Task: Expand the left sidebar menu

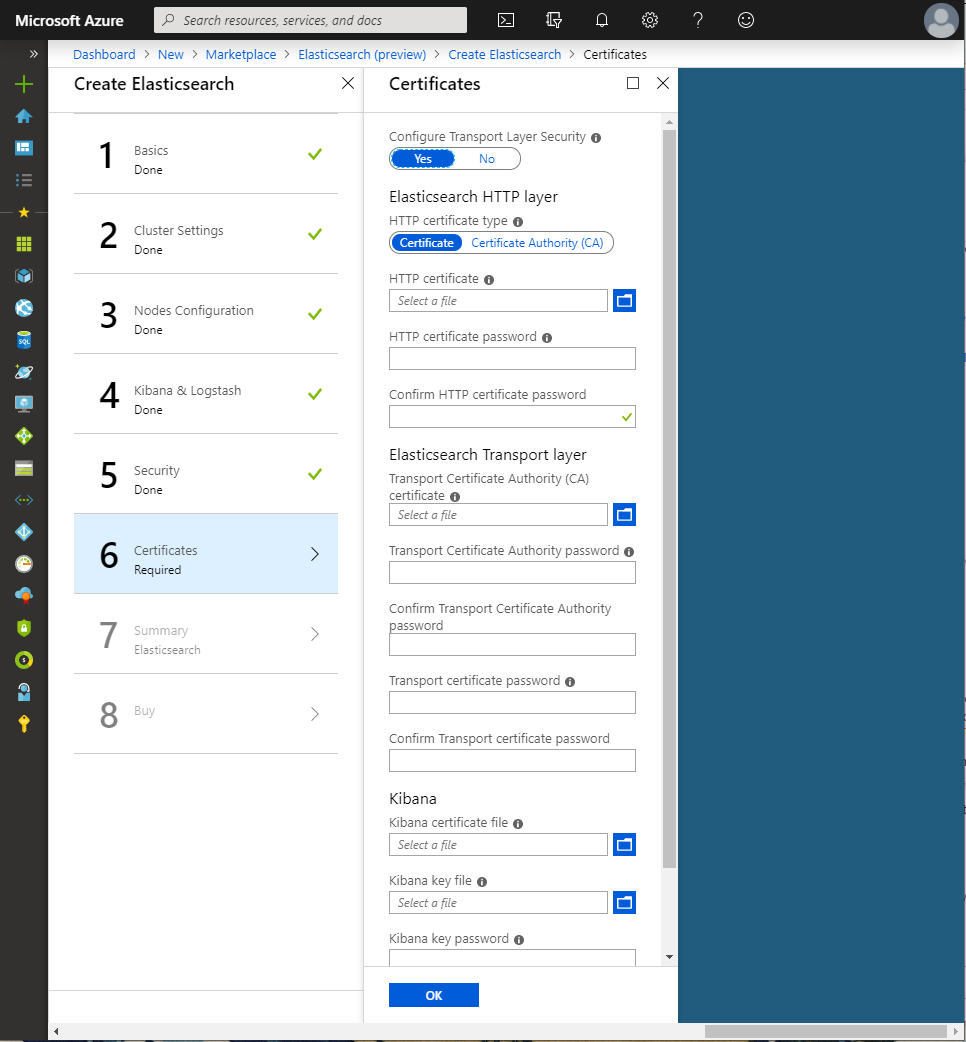Action: pos(33,54)
